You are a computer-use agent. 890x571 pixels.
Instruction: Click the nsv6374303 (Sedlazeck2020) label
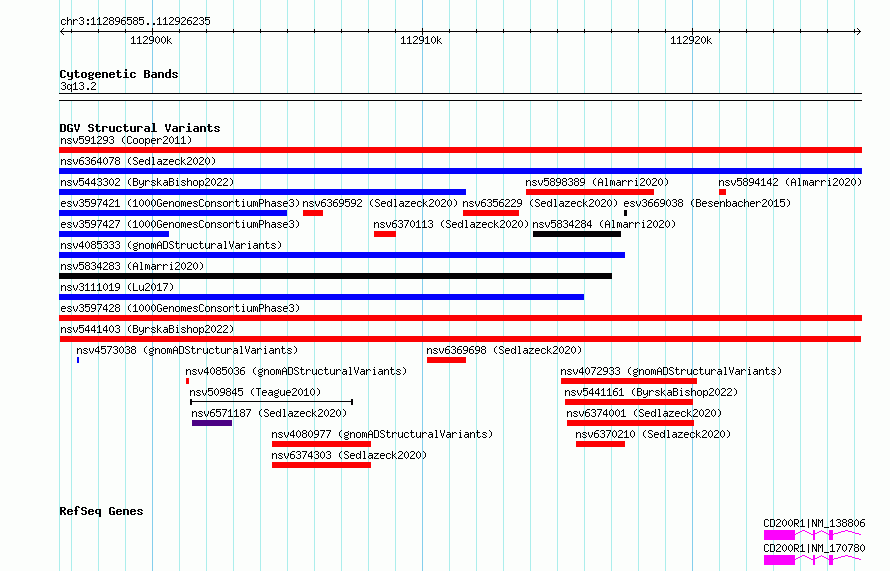point(349,455)
